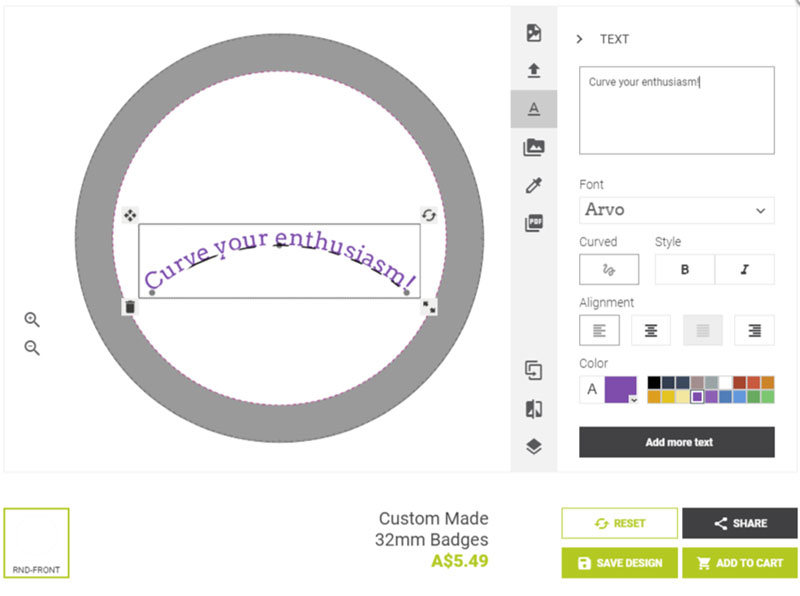
Task: Click the Save Design button
Action: tap(619, 563)
